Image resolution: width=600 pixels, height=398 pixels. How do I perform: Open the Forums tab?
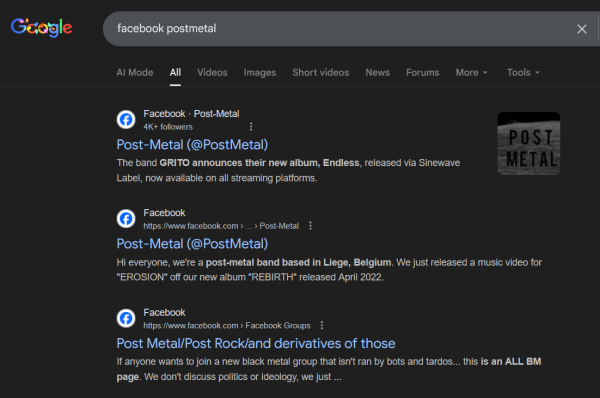(422, 72)
